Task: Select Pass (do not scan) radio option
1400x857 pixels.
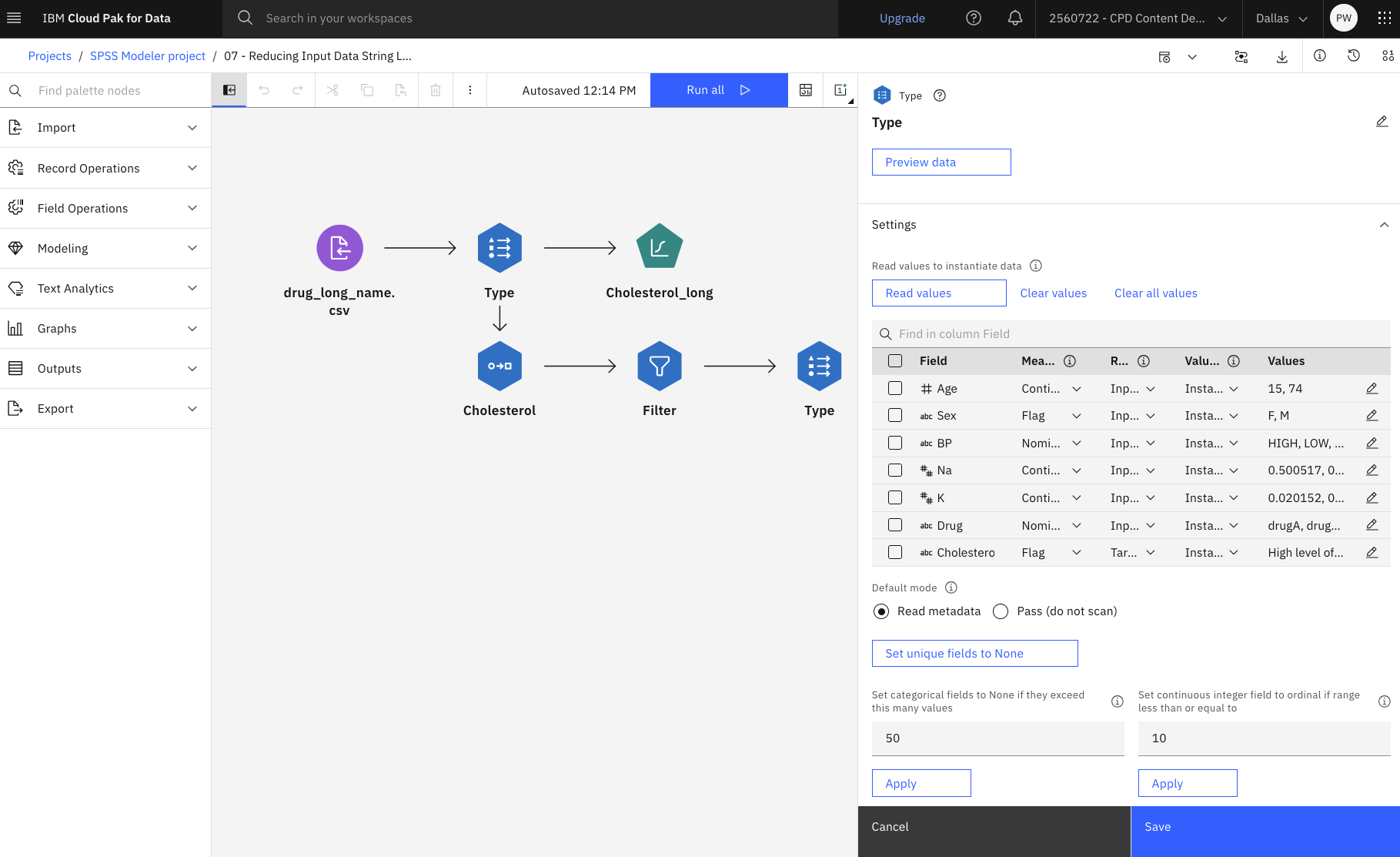Action: pyautogui.click(x=1001, y=611)
